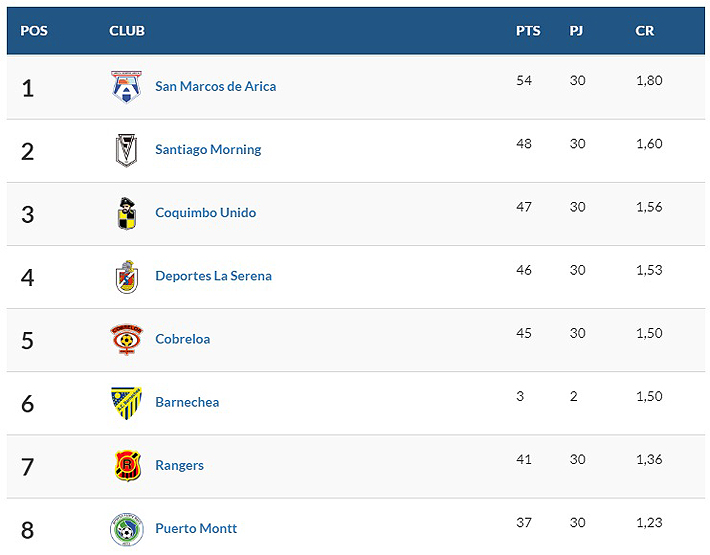The image size is (710, 555).
Task: Click the Puerto Montt round crest
Action: tap(127, 528)
